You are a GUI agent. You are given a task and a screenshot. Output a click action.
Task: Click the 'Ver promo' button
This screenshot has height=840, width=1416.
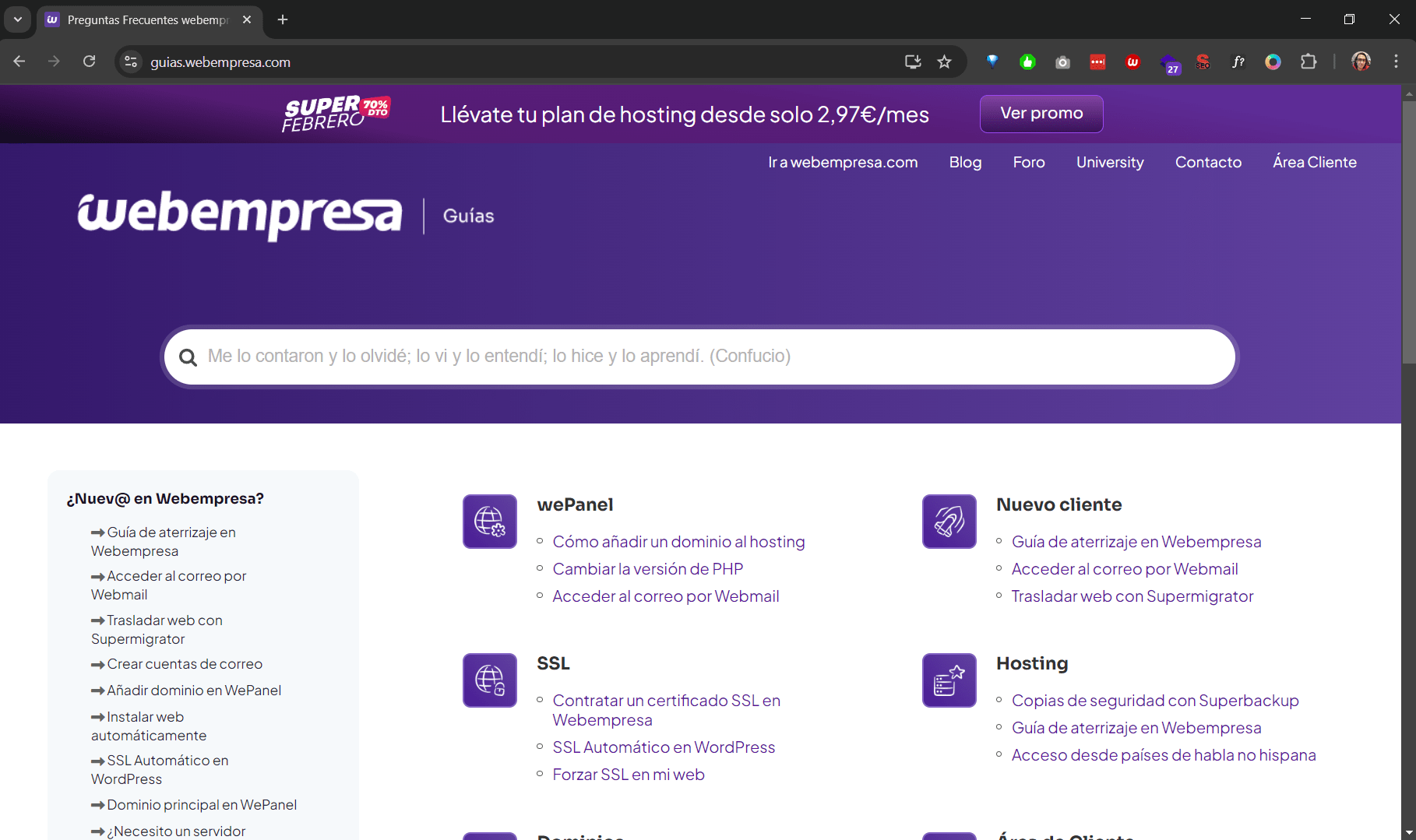[x=1041, y=114]
